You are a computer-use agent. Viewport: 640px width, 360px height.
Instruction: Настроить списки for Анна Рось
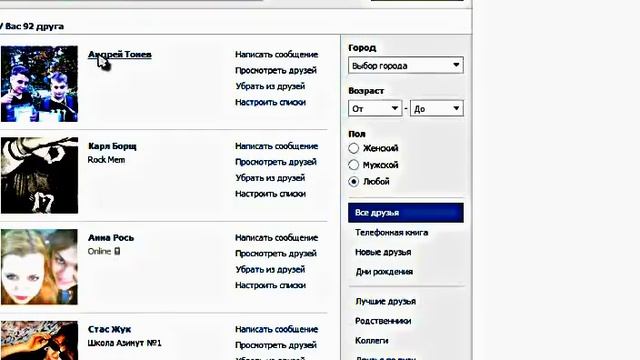coord(270,285)
